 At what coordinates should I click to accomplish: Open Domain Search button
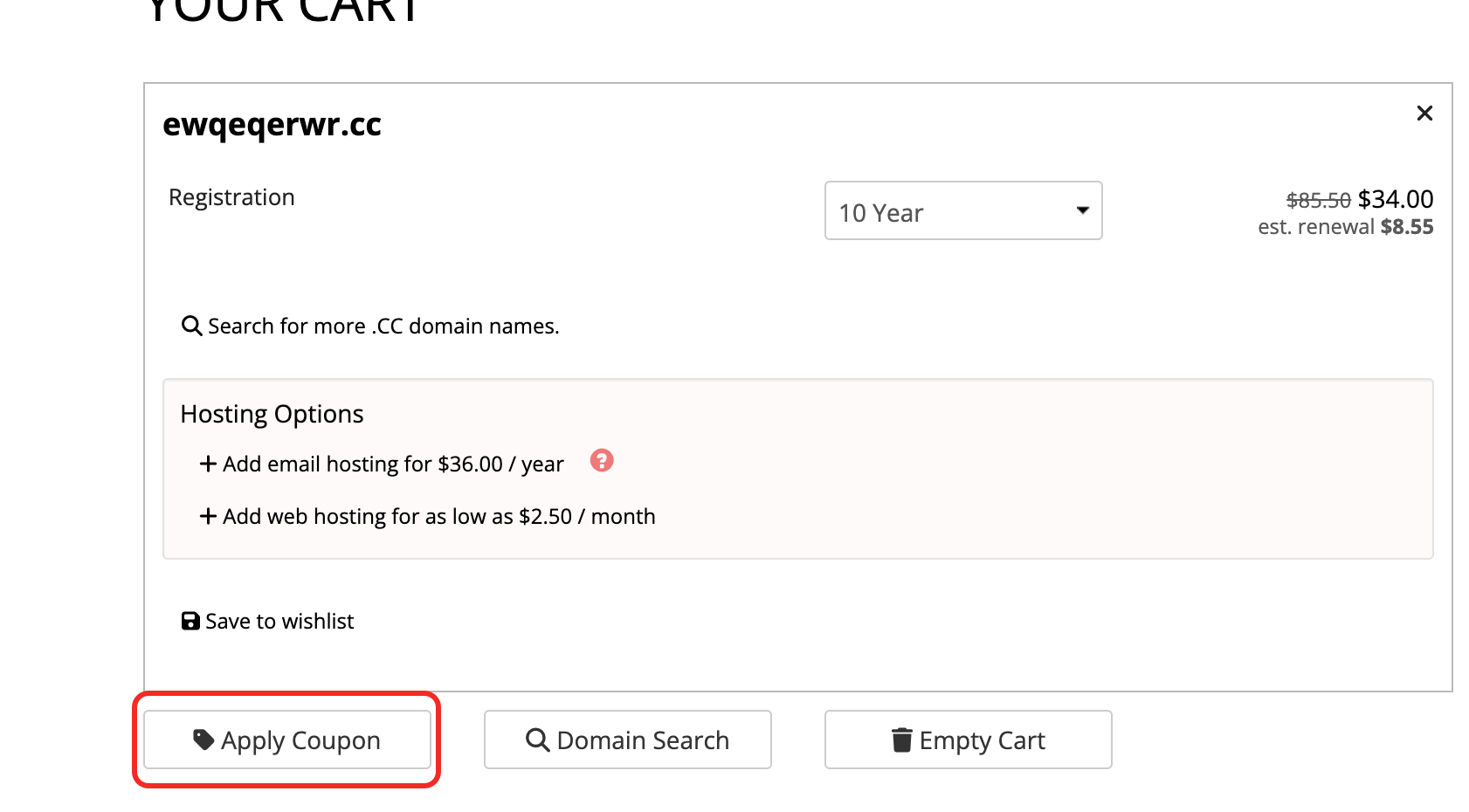628,740
